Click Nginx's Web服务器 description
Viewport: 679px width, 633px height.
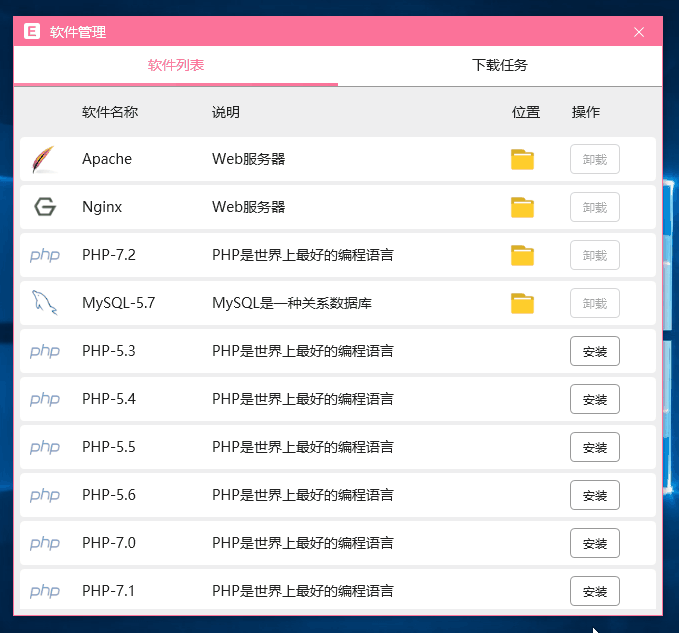tap(249, 207)
